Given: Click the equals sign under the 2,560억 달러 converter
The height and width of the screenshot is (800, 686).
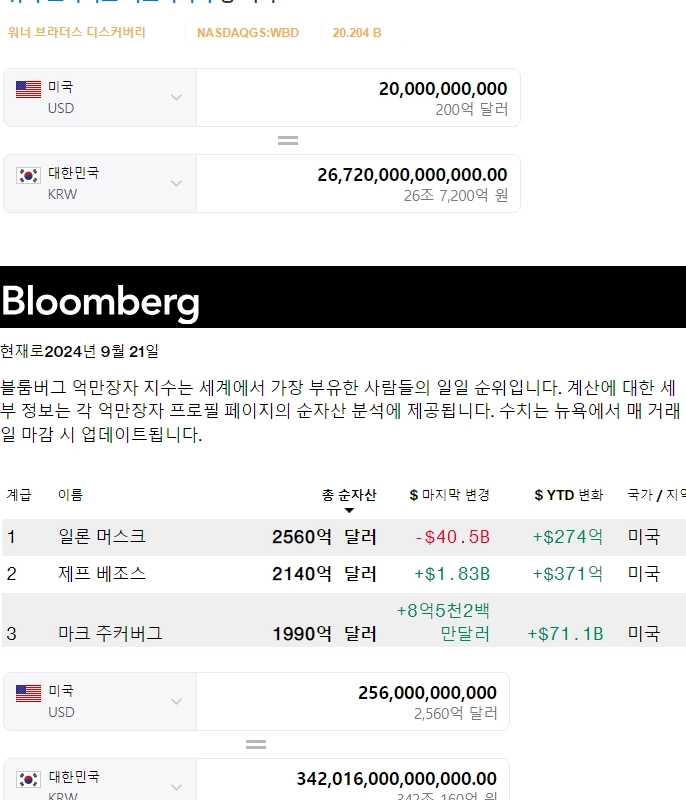Looking at the screenshot, I should click(256, 745).
